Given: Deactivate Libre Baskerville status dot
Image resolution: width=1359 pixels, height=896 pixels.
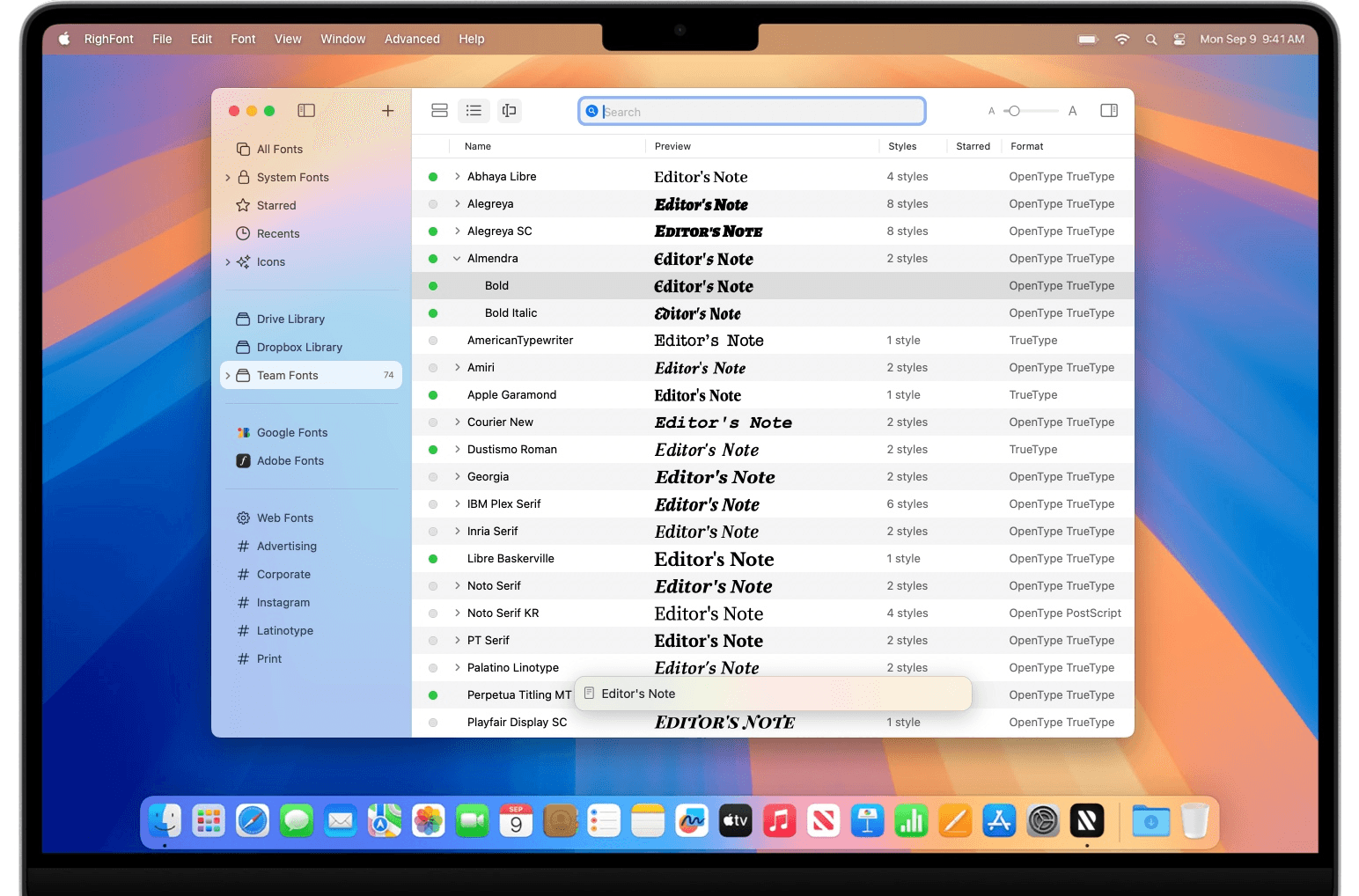Looking at the screenshot, I should [x=433, y=559].
